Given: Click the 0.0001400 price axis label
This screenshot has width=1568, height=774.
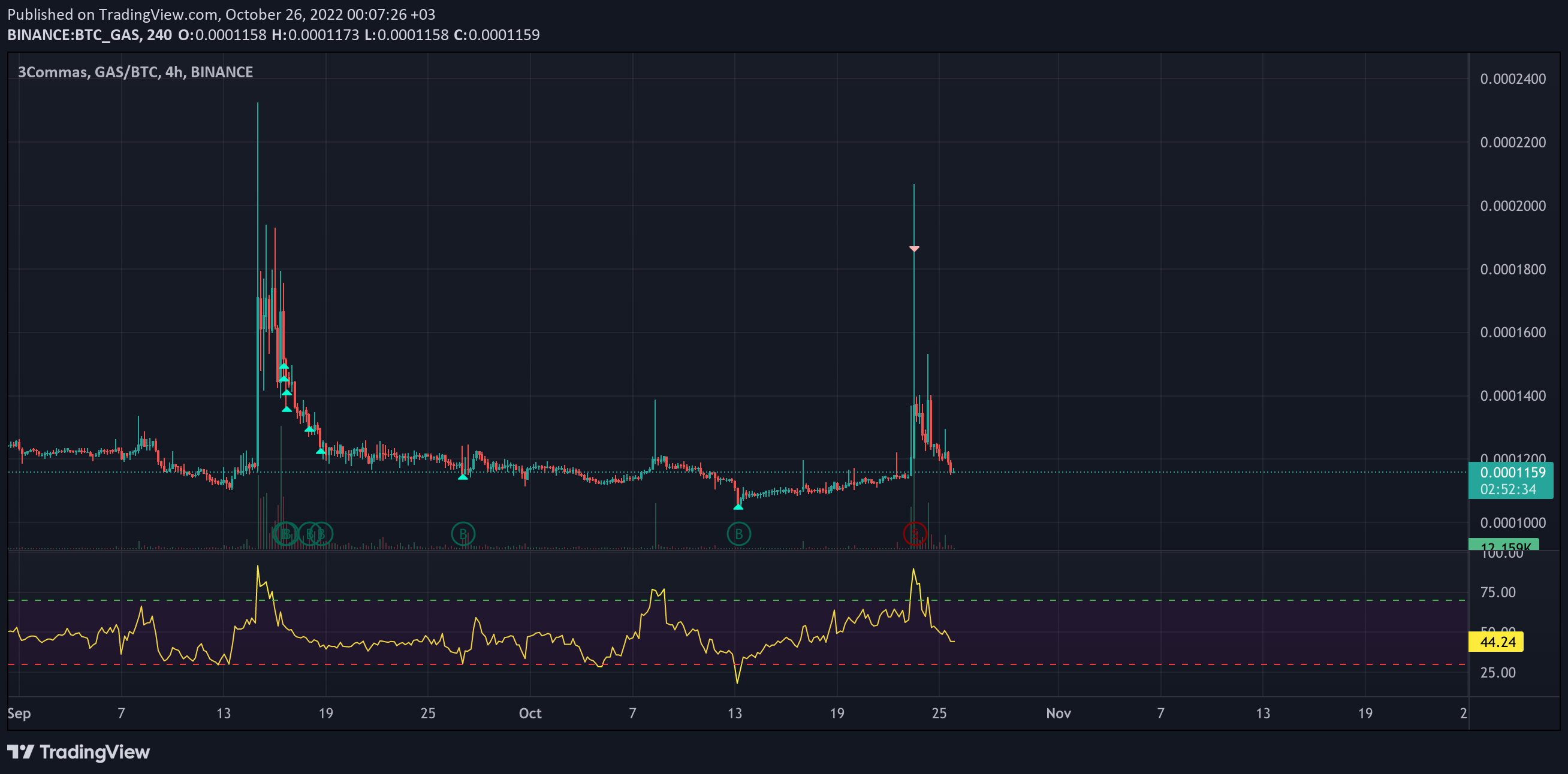Looking at the screenshot, I should point(1513,395).
